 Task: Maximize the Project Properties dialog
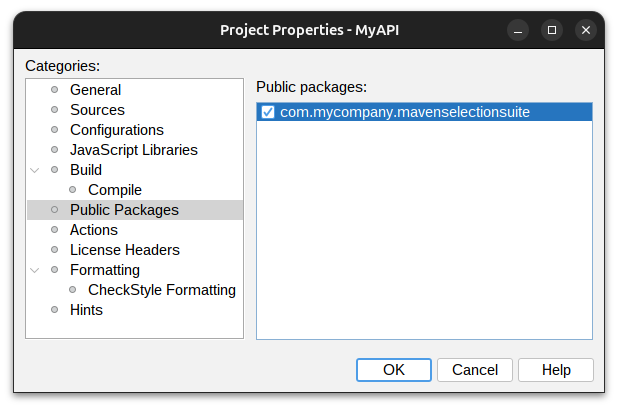pyautogui.click(x=551, y=30)
